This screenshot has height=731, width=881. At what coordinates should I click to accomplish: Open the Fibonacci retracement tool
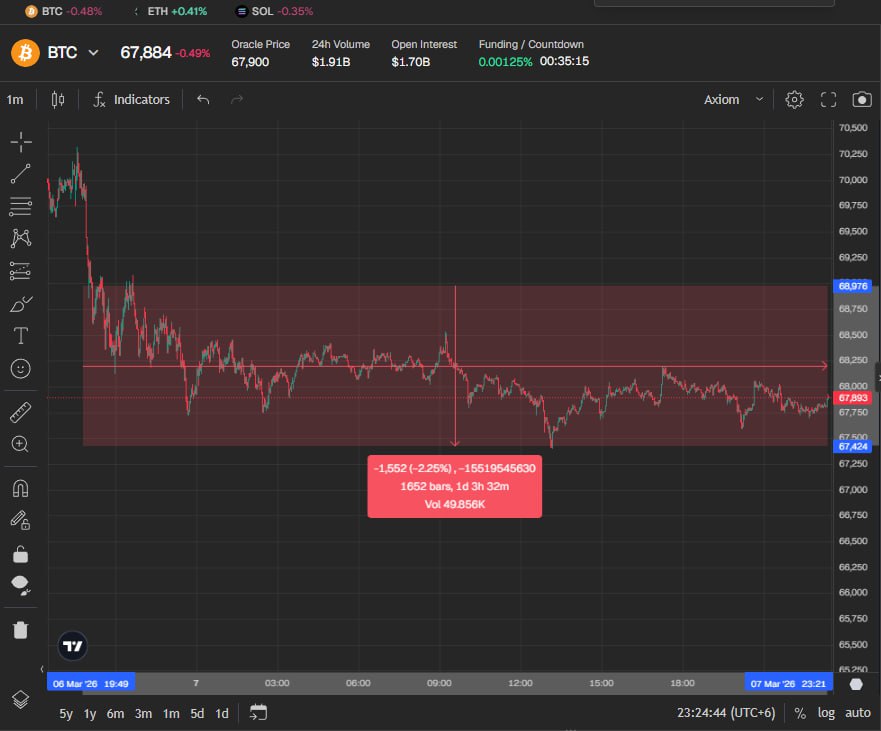(21, 207)
